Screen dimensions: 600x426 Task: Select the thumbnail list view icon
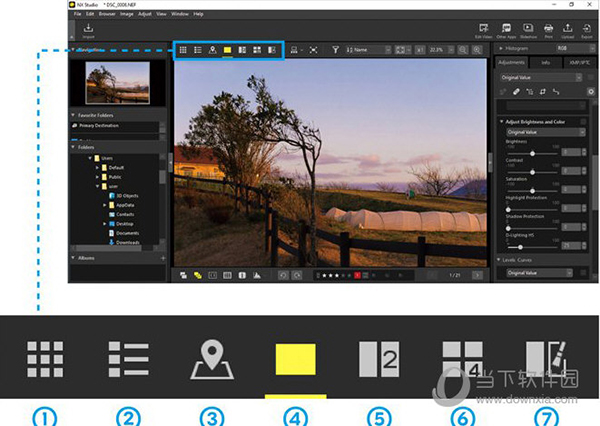[198, 50]
